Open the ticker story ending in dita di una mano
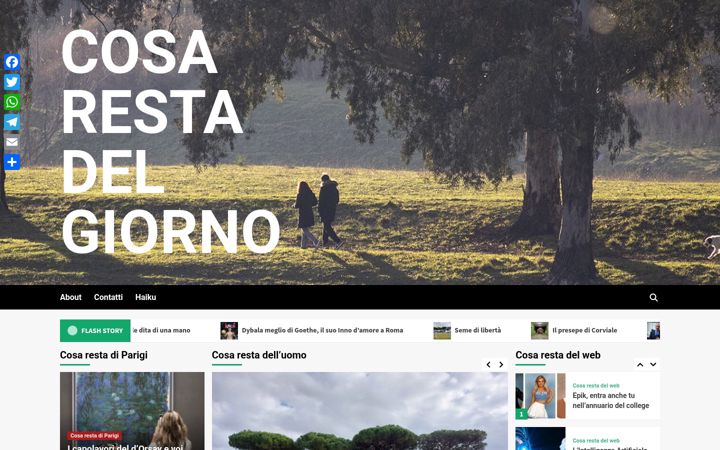720x450 pixels. tap(161, 330)
